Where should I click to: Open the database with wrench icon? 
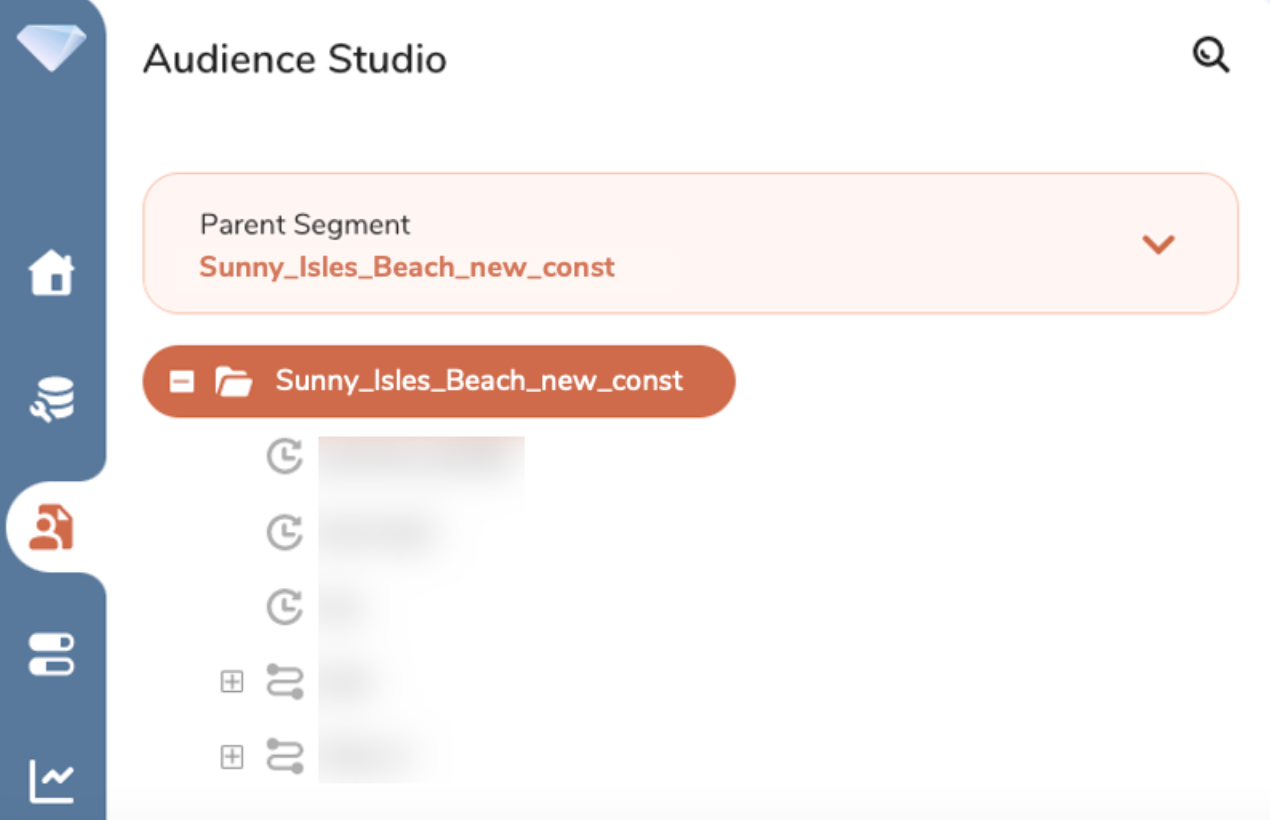51,398
